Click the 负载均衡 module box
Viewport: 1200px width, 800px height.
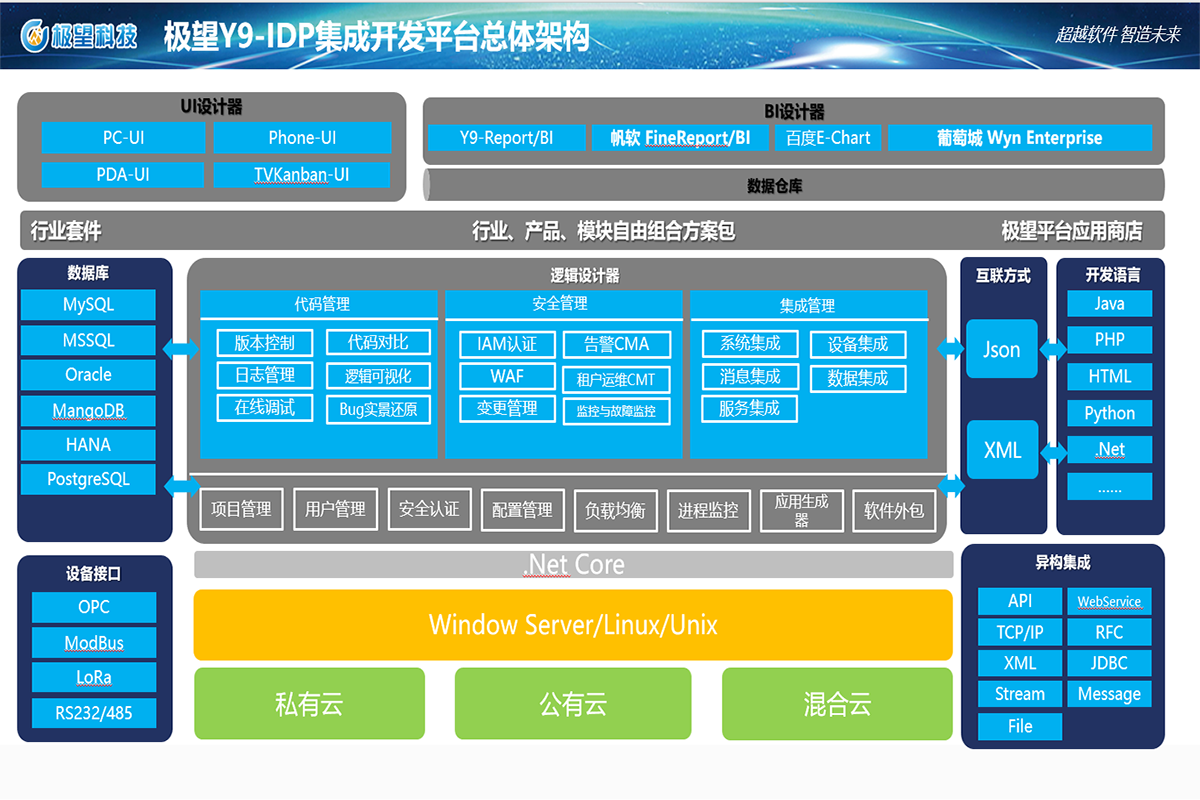[x=615, y=510]
